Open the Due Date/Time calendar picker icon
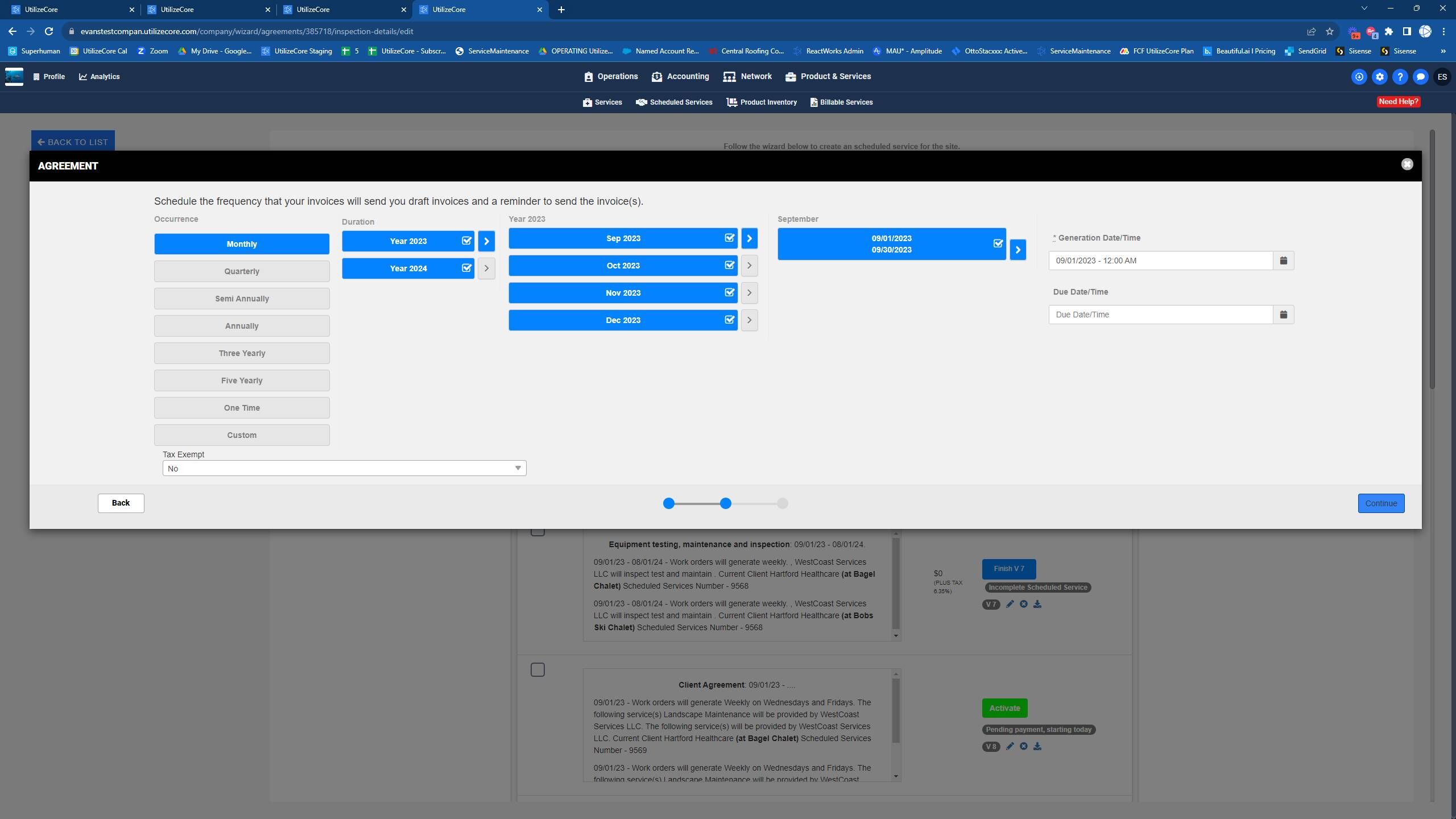This screenshot has width=1456, height=819. 1283,315
